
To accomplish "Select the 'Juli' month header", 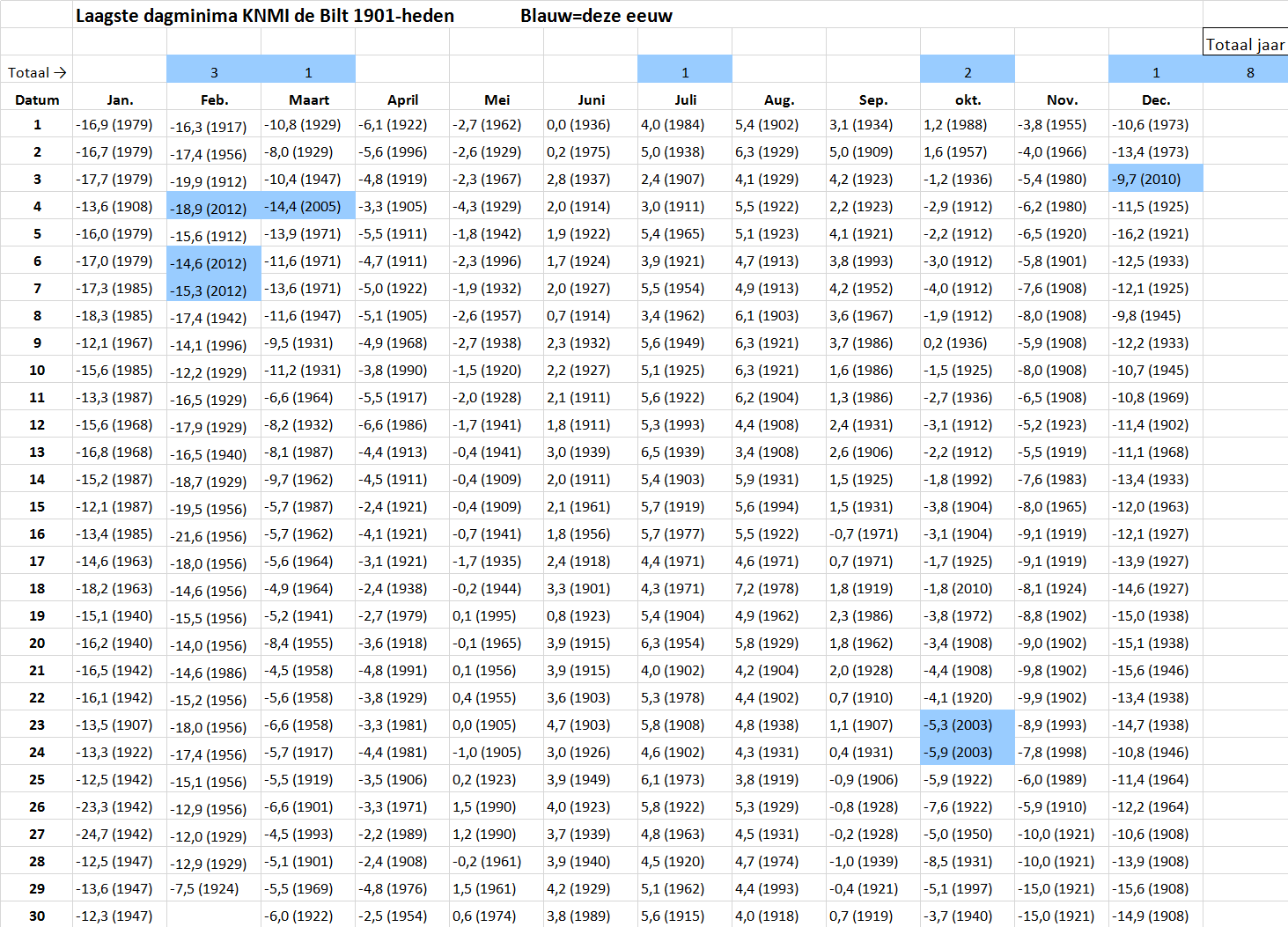I will (685, 99).
